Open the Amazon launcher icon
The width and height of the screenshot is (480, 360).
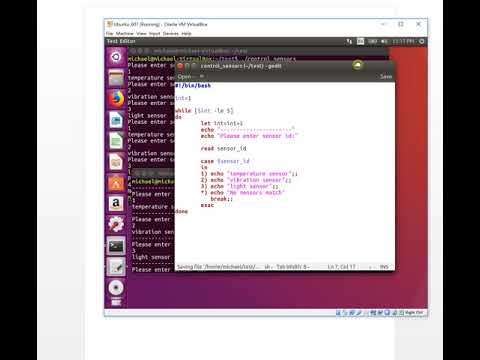click(116, 204)
